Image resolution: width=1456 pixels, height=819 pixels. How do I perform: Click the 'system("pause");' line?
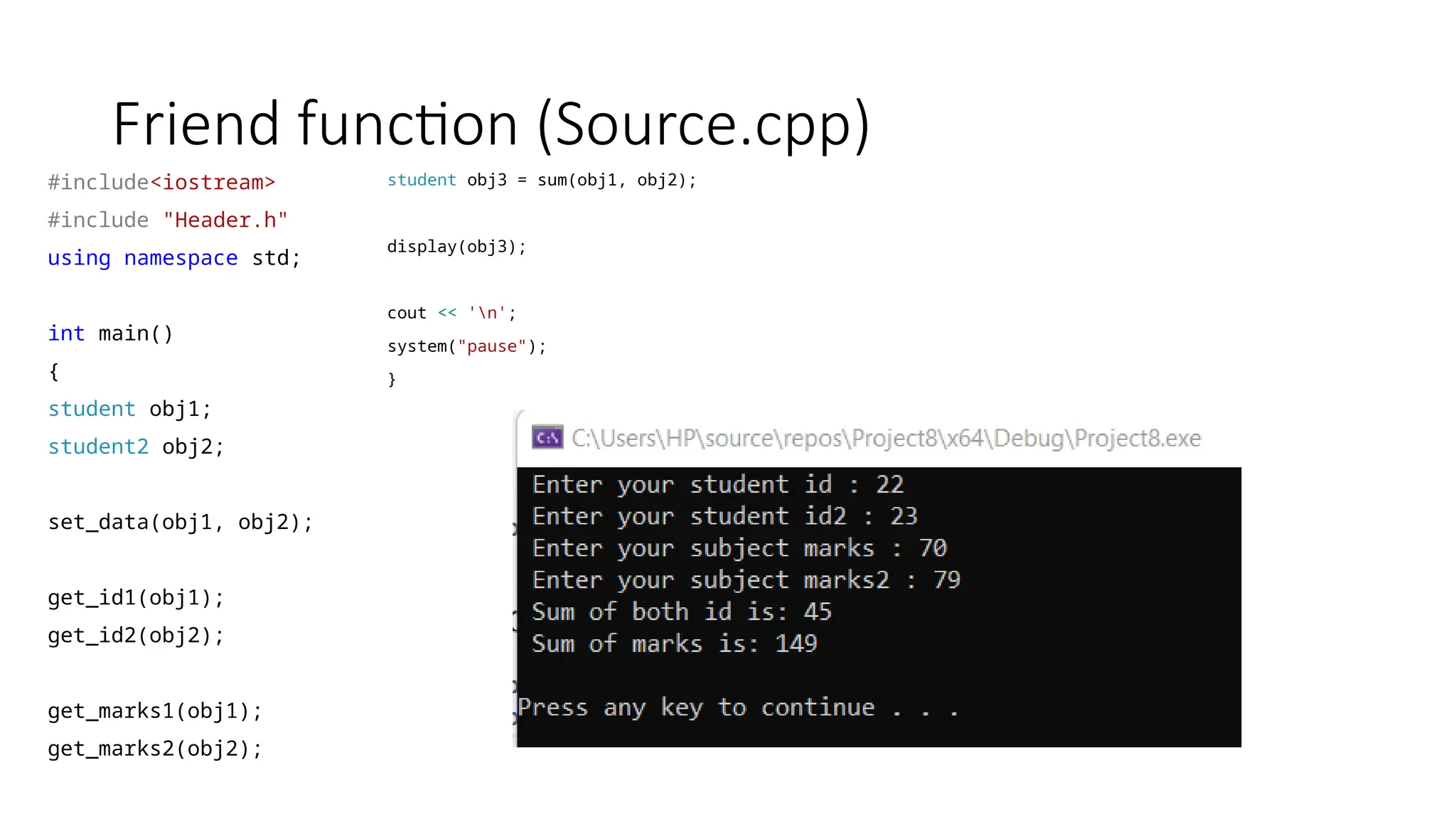click(466, 346)
